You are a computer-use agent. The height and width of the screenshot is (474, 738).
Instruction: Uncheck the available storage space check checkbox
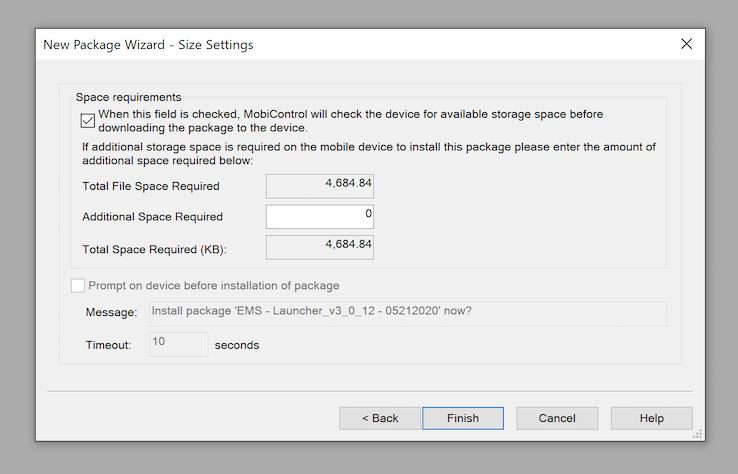[x=88, y=121]
